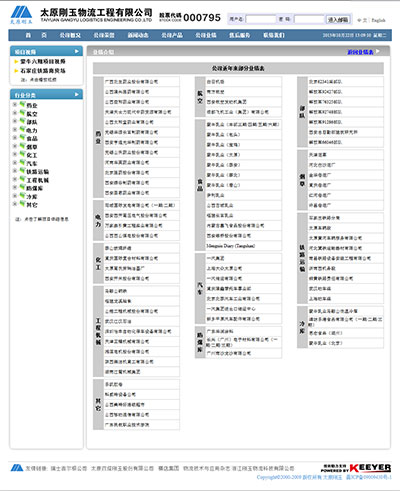
Task: Open the 蒙牛六期项目视频 video link
Action: (43, 61)
